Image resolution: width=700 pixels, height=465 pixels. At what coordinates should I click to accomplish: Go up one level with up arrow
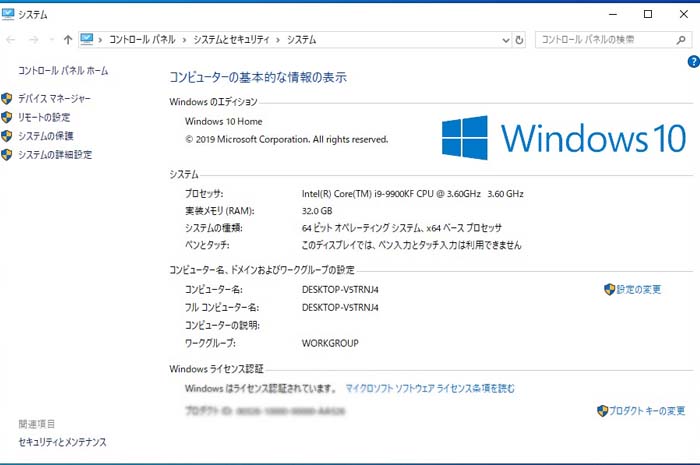[68, 40]
